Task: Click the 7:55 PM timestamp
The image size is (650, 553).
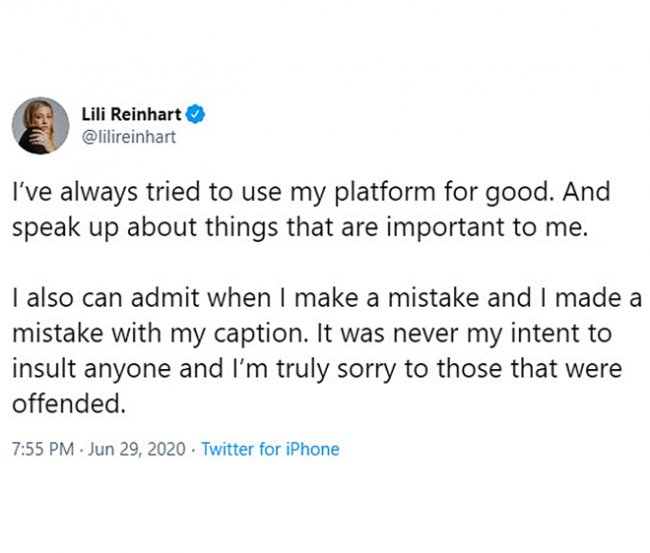Action: pyautogui.click(x=42, y=449)
